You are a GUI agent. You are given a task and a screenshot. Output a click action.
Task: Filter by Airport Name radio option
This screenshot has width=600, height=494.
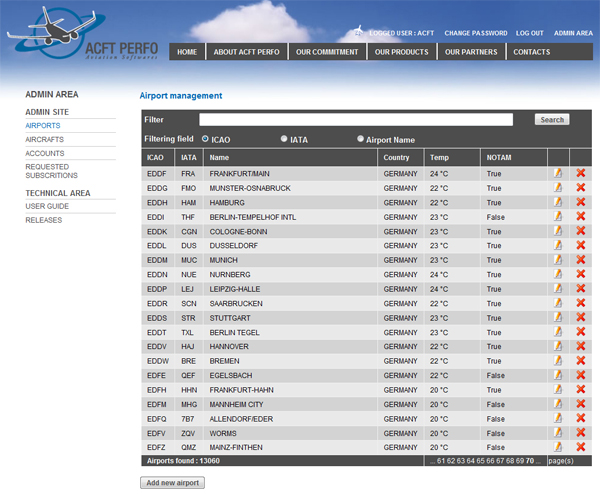coord(360,139)
